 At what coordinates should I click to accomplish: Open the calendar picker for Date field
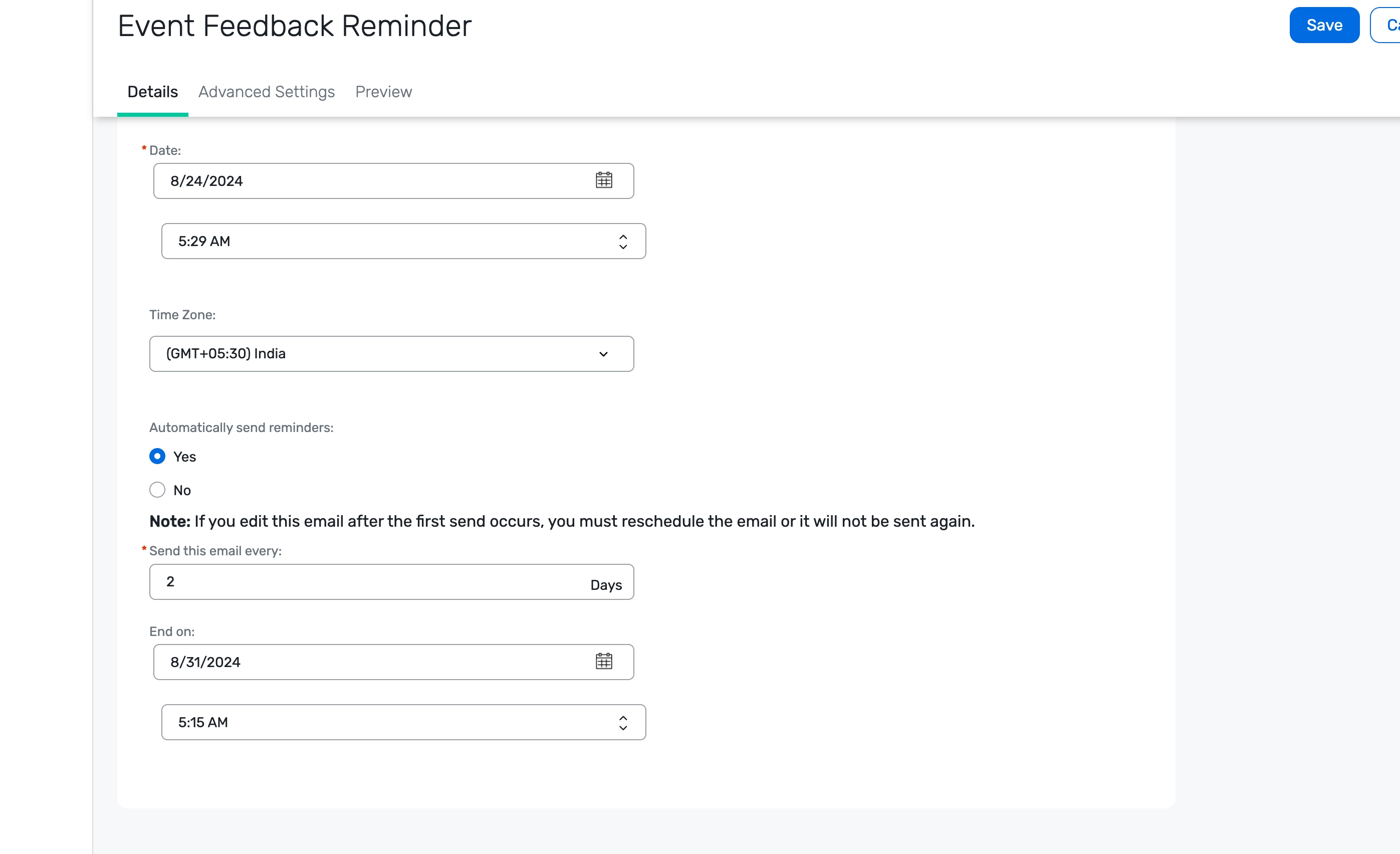pyautogui.click(x=603, y=180)
